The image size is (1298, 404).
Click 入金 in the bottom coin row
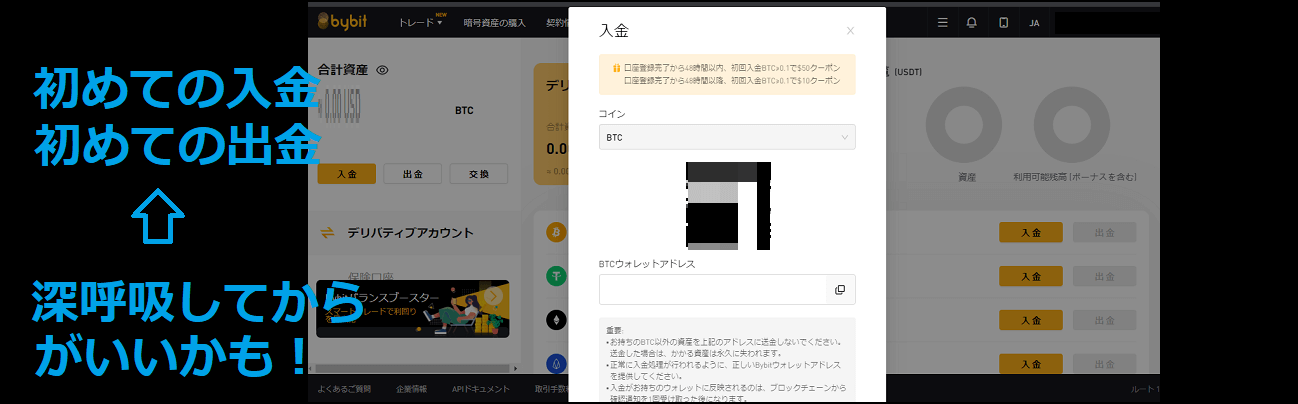[x=1031, y=362]
